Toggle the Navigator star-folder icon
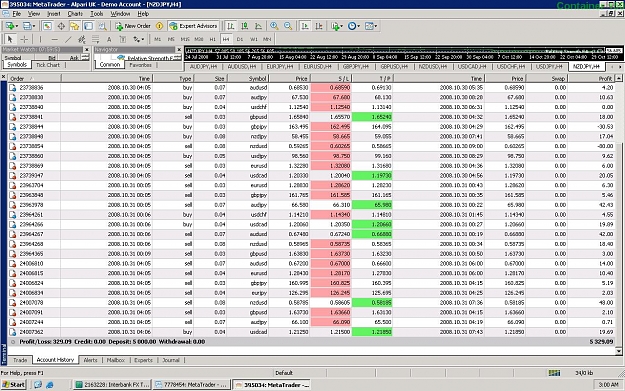 (x=75, y=26)
